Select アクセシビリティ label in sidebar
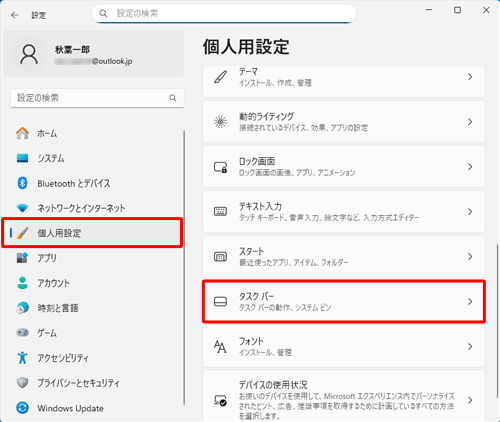This screenshot has width=500, height=422. pos(63,358)
